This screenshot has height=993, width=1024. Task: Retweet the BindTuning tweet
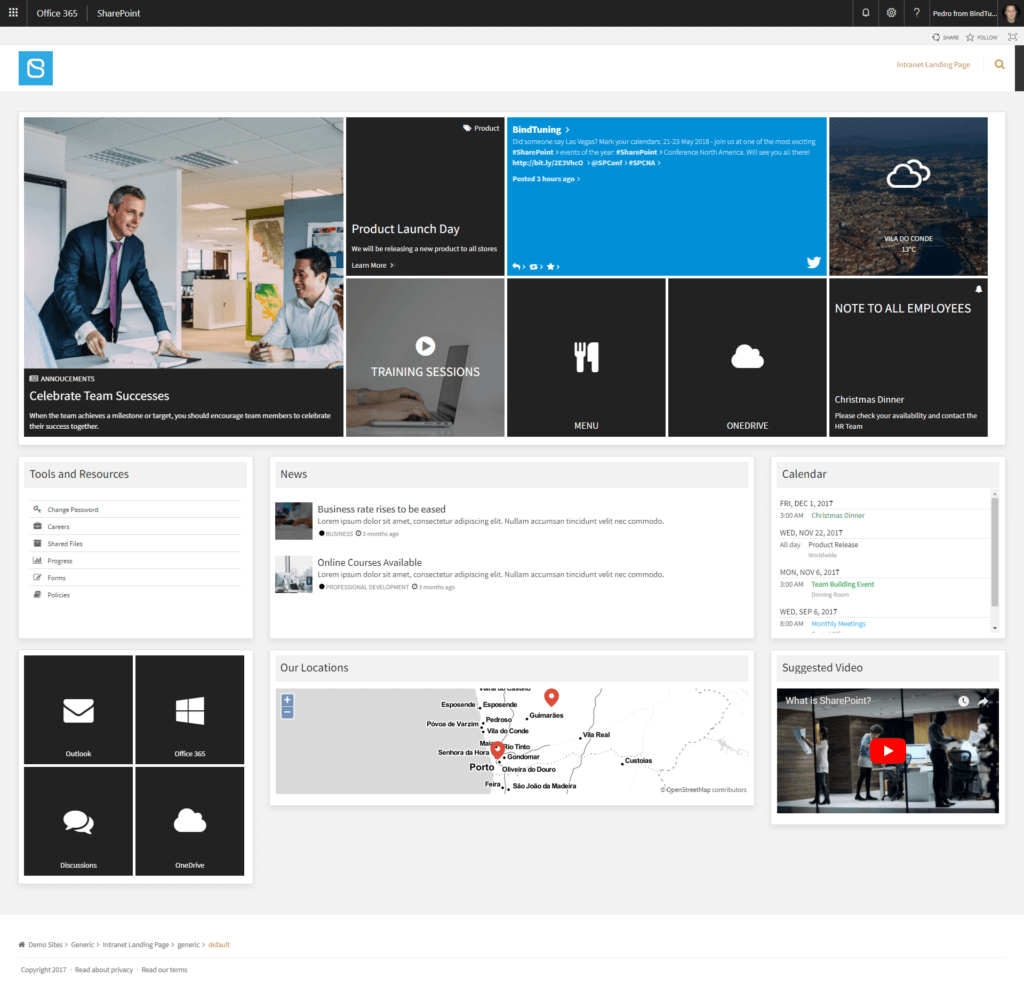coord(534,266)
